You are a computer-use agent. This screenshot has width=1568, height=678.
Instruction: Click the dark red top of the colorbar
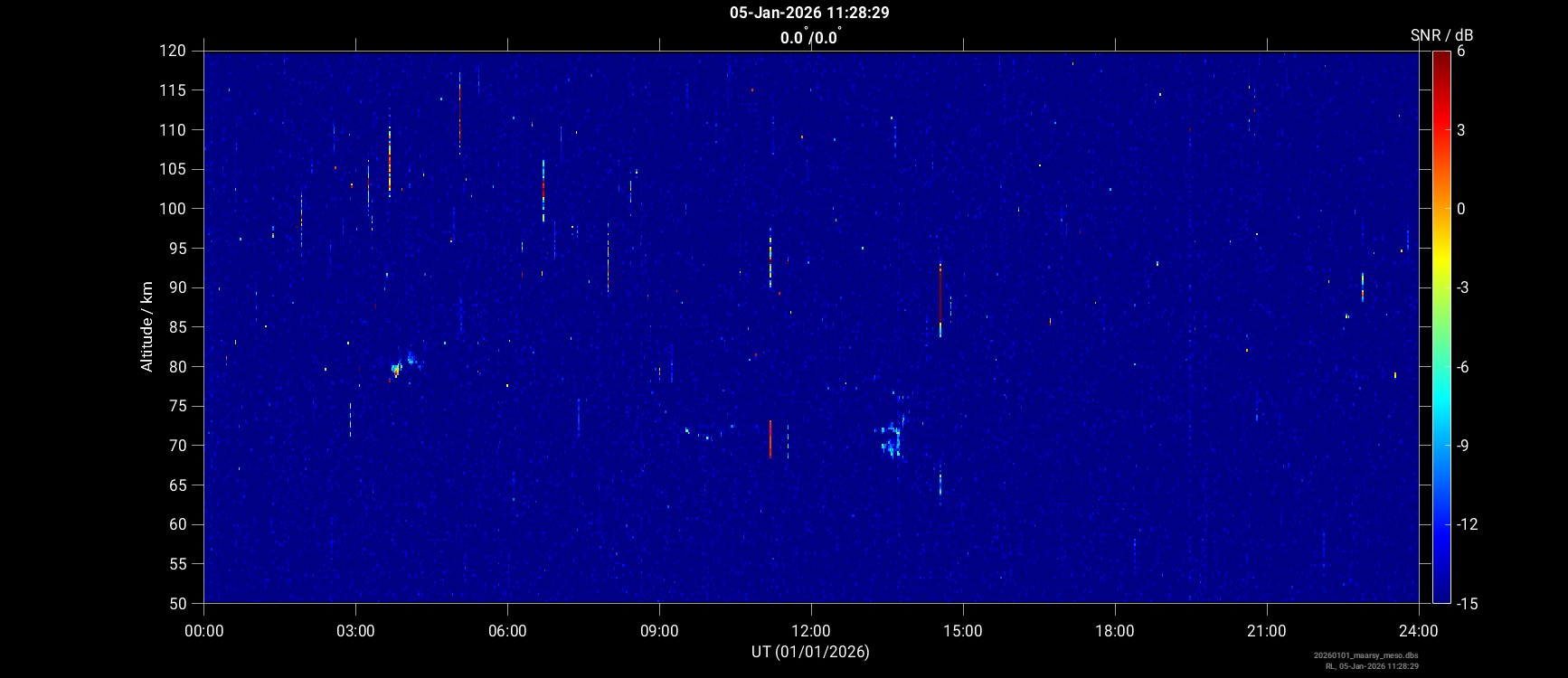click(1441, 56)
